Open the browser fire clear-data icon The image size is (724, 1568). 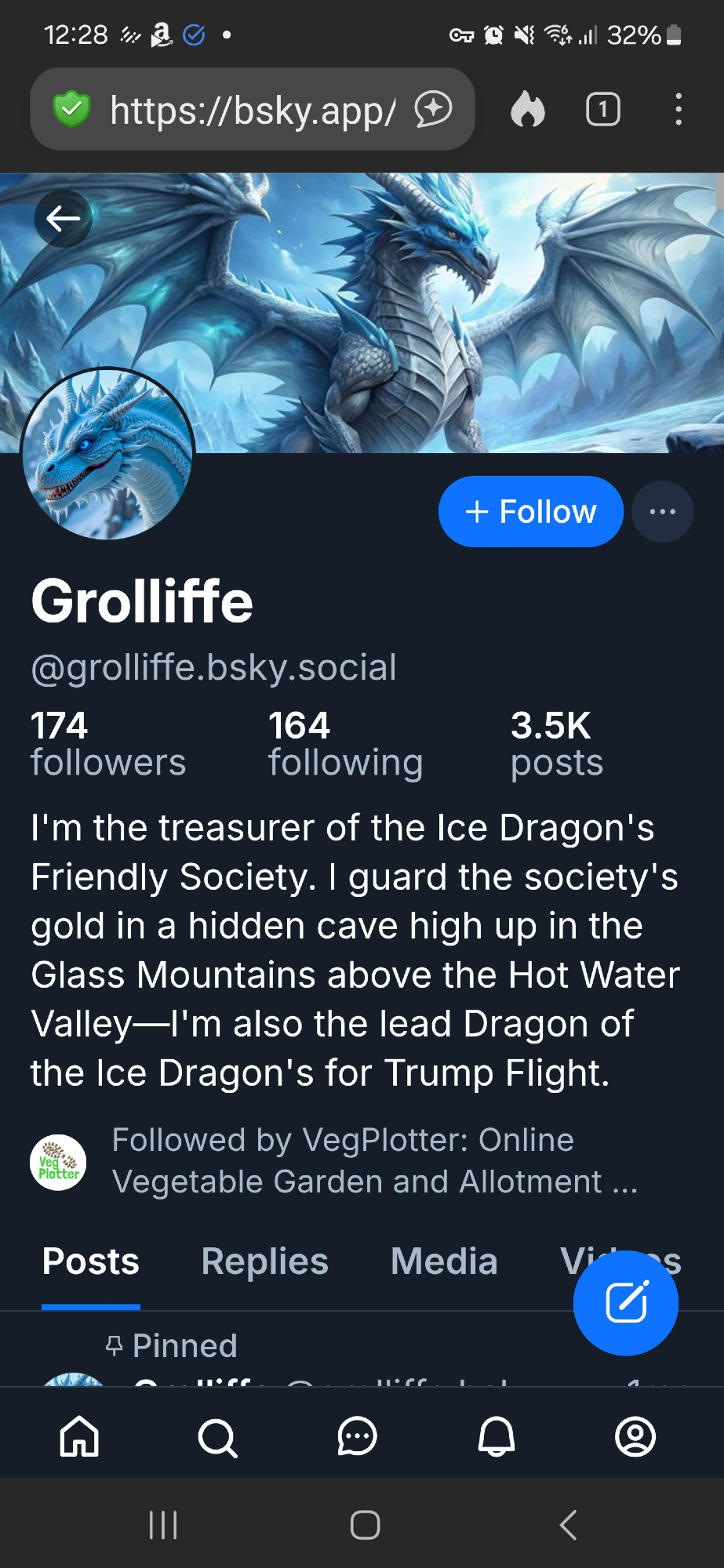(527, 109)
